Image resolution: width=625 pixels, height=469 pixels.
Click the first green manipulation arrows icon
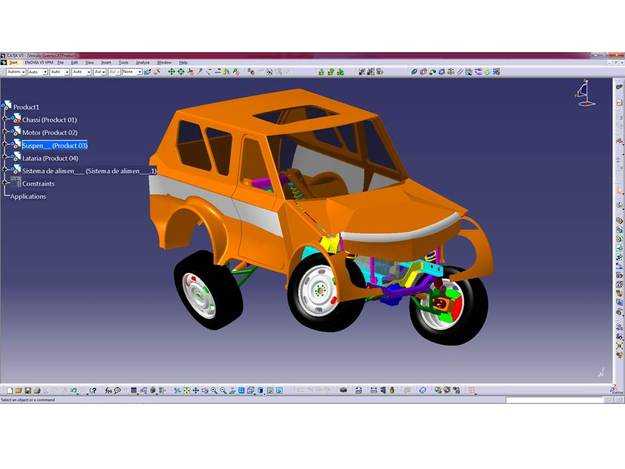tap(171, 72)
